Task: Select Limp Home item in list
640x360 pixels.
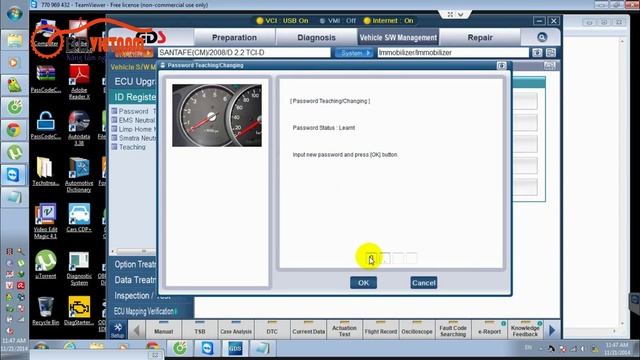Action: (134, 129)
